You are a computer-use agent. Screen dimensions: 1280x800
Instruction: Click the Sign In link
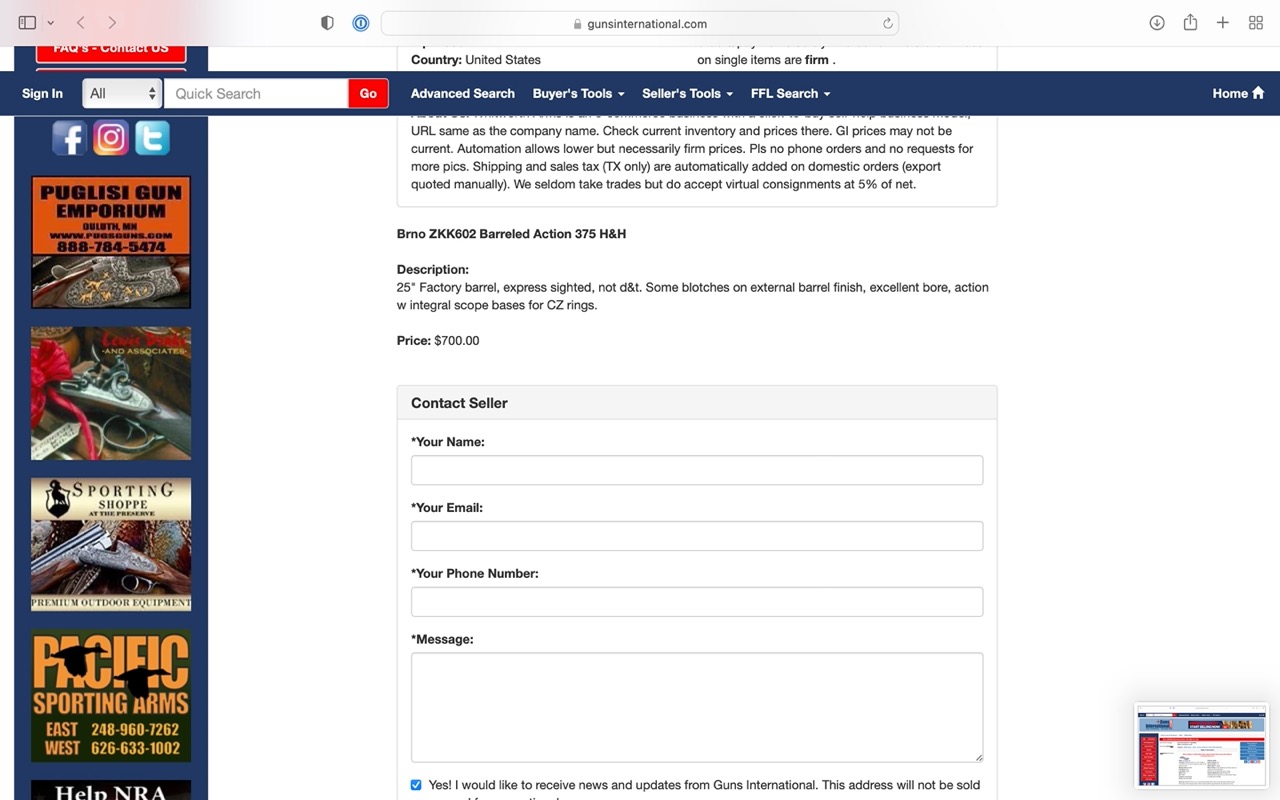coord(42,93)
